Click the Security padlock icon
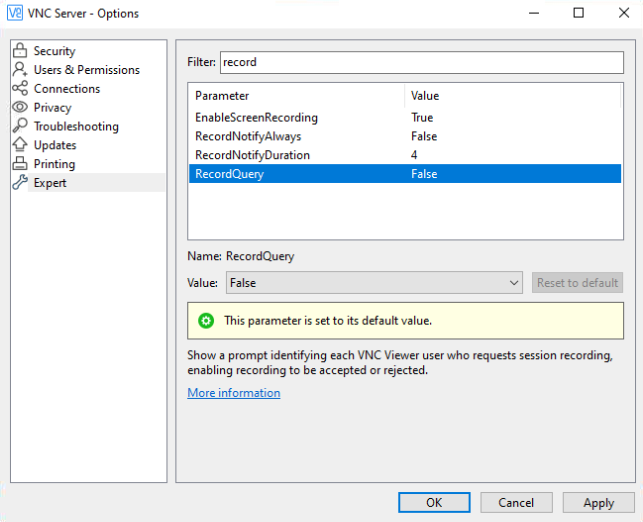This screenshot has width=643, height=522. point(20,50)
